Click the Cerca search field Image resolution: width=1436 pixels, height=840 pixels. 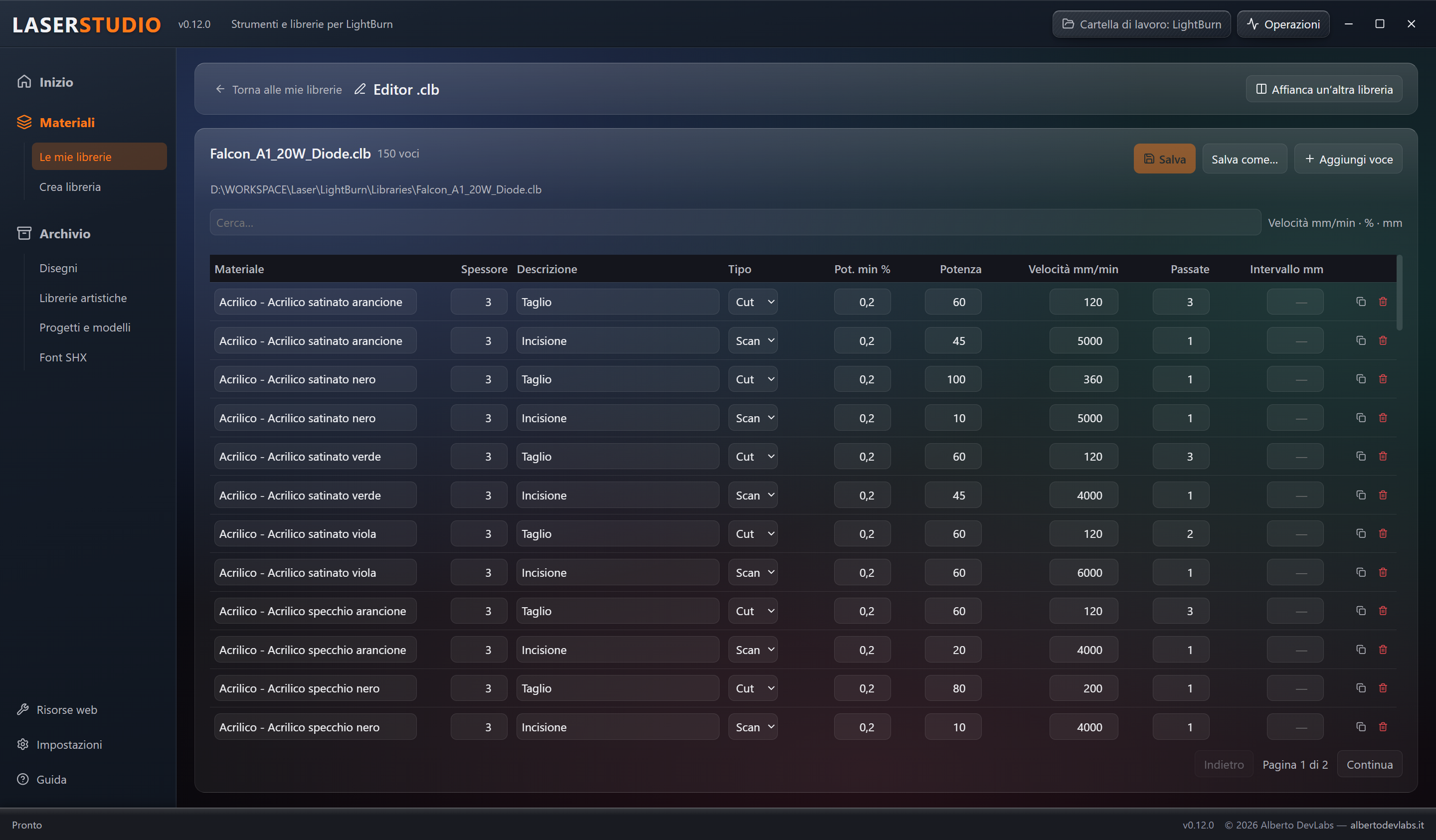(x=735, y=223)
